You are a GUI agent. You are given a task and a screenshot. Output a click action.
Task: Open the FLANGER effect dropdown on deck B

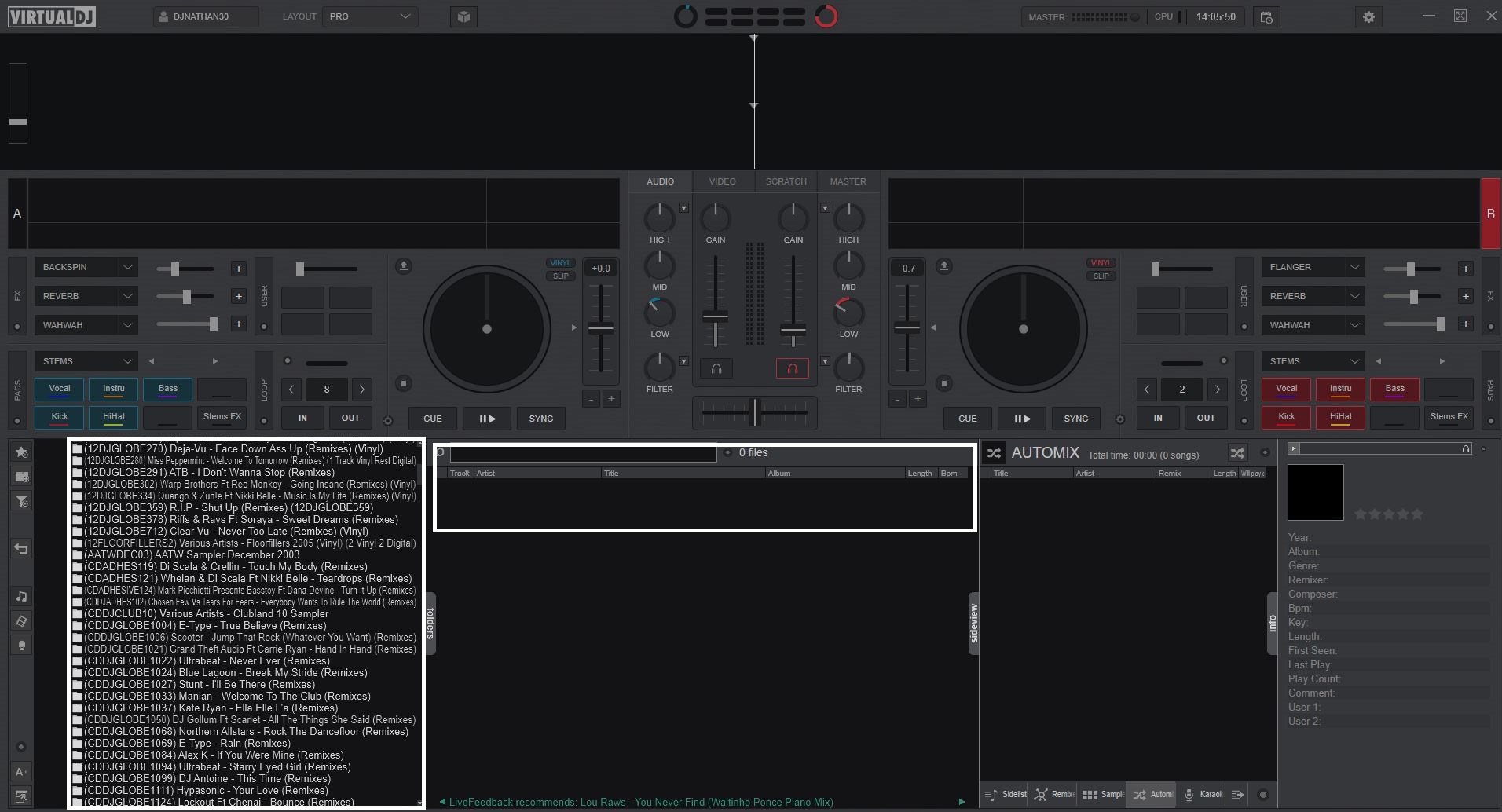(x=1313, y=267)
